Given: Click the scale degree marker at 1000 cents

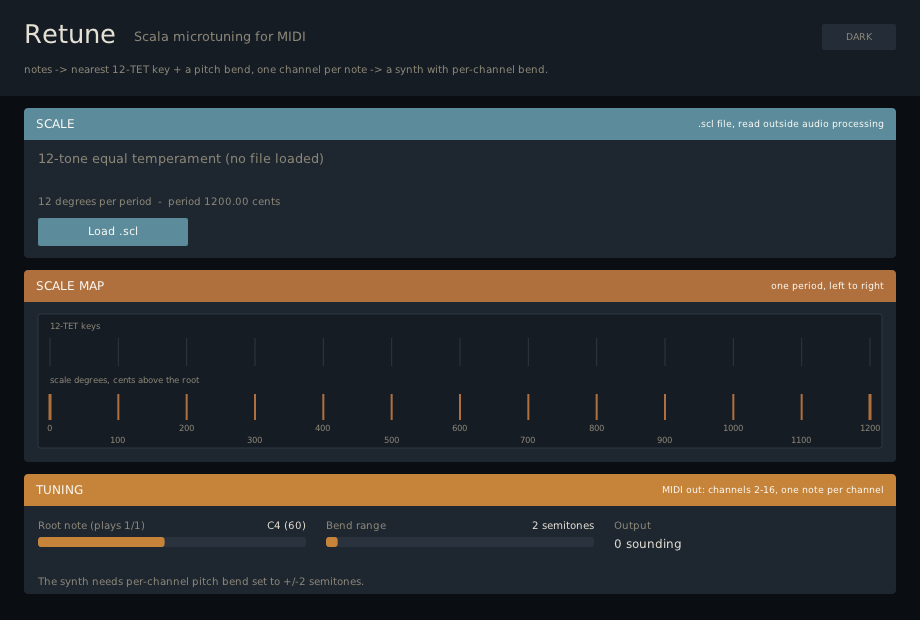Looking at the screenshot, I should pos(733,406).
